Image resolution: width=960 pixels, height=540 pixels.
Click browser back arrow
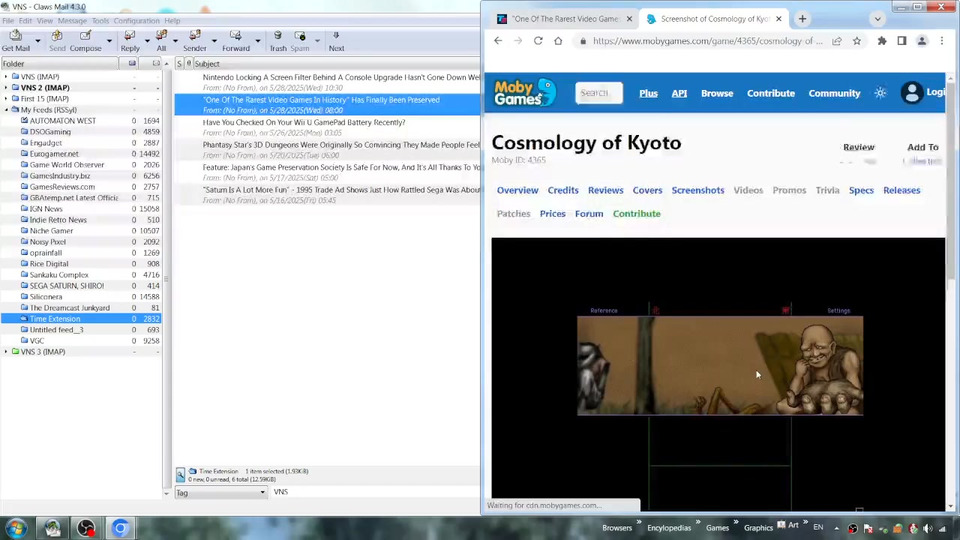pos(498,41)
